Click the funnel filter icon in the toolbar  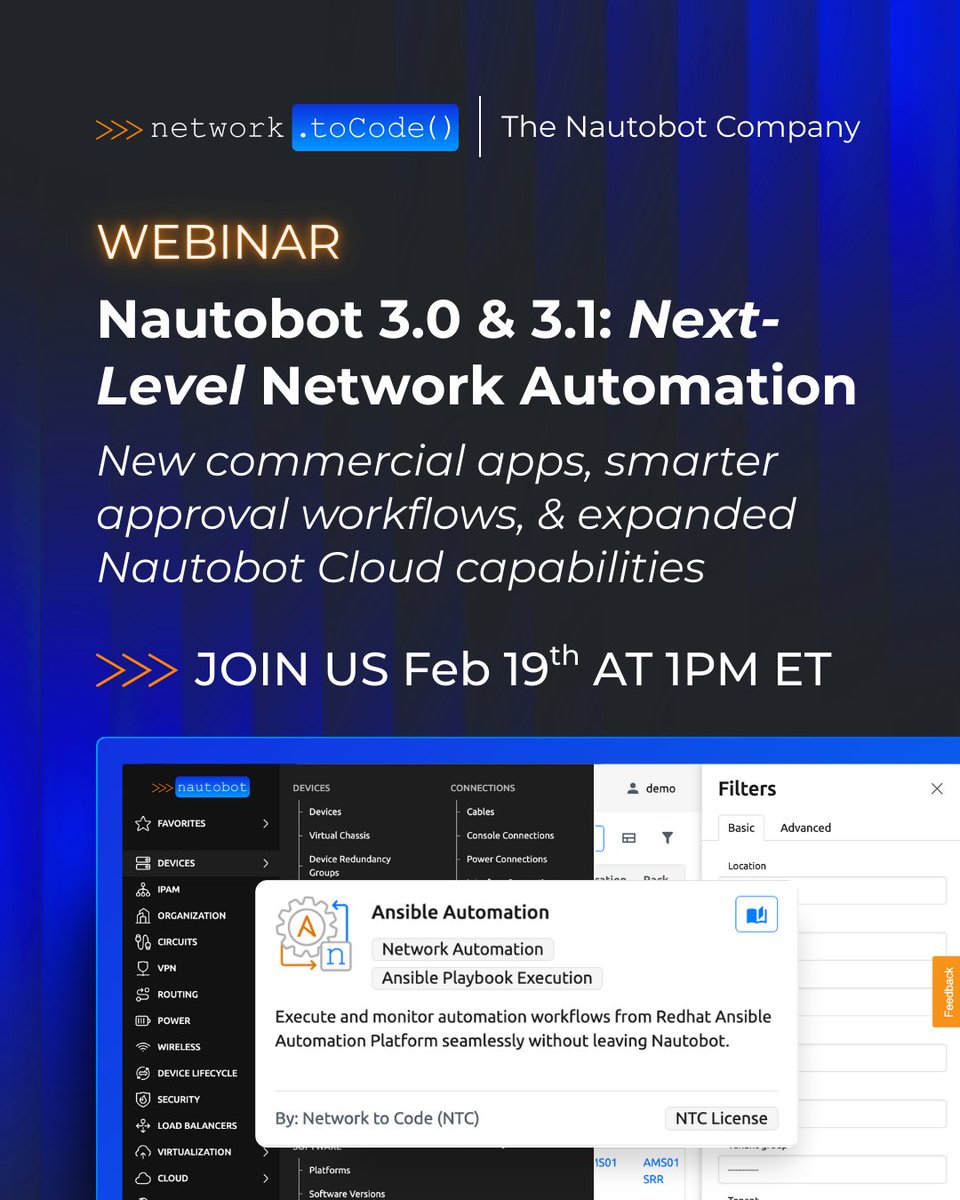pos(667,838)
